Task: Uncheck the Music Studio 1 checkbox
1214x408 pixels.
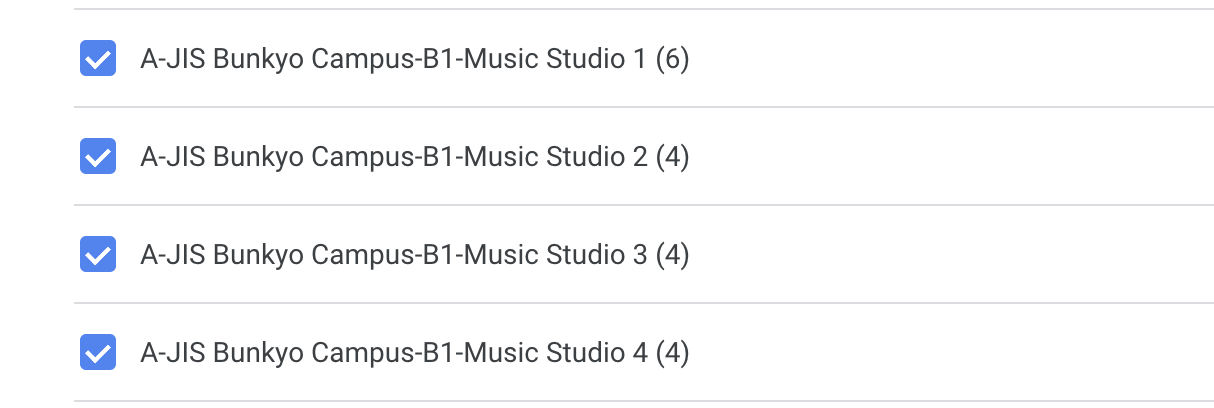Action: [98, 59]
